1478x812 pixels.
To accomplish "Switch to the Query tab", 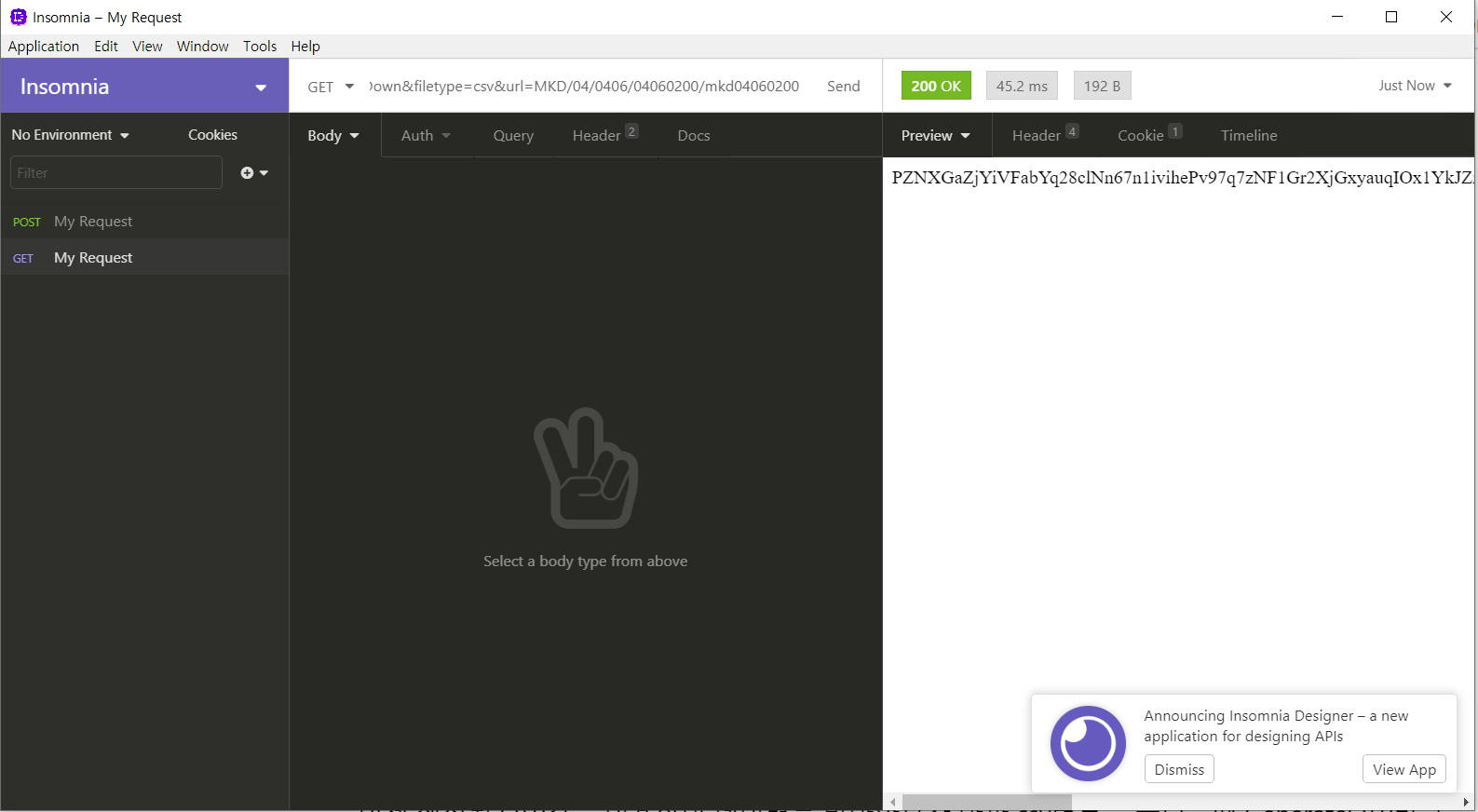I will [x=513, y=136].
